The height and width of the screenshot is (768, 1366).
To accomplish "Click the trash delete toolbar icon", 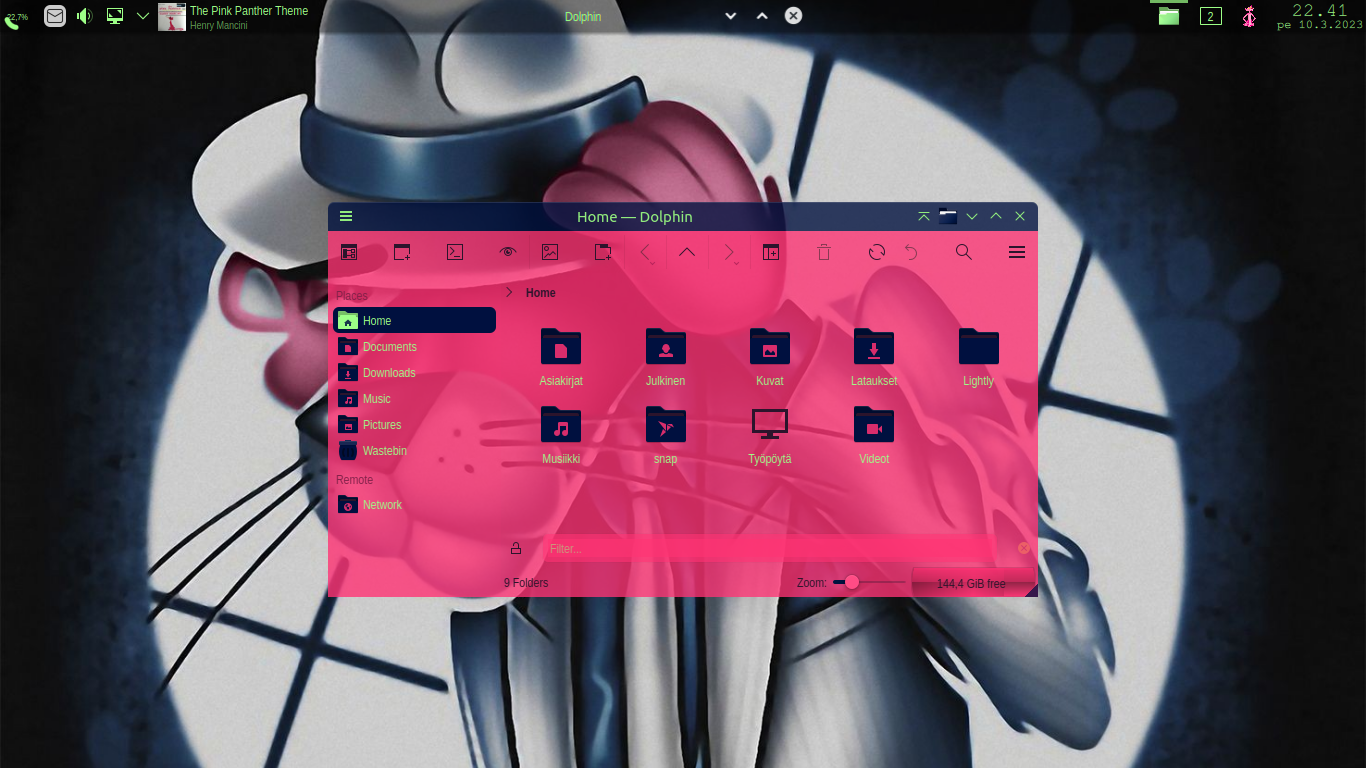I will tap(824, 252).
